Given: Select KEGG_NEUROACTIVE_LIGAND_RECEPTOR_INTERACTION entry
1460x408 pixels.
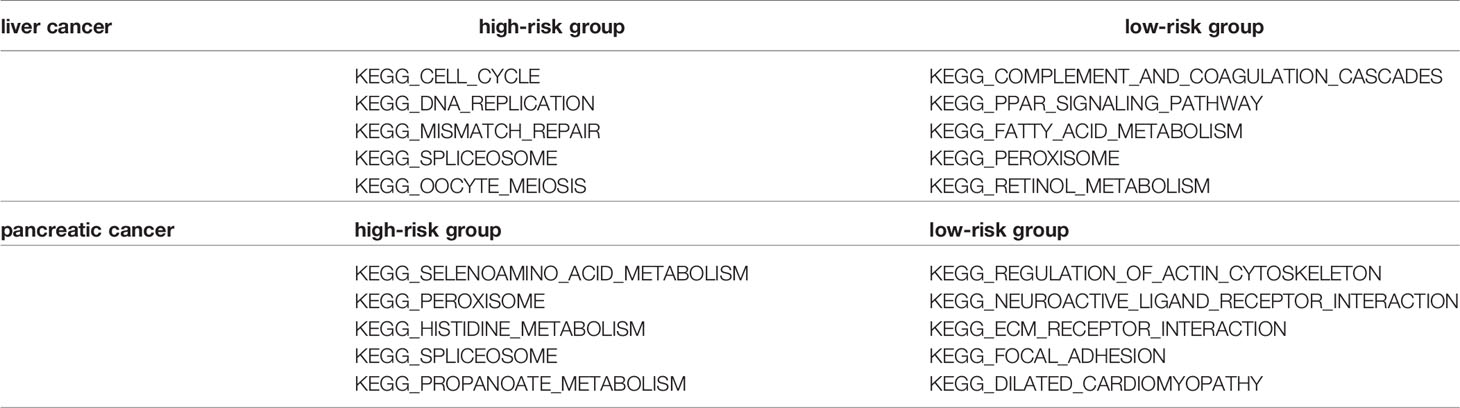Looking at the screenshot, I should tap(1194, 301).
